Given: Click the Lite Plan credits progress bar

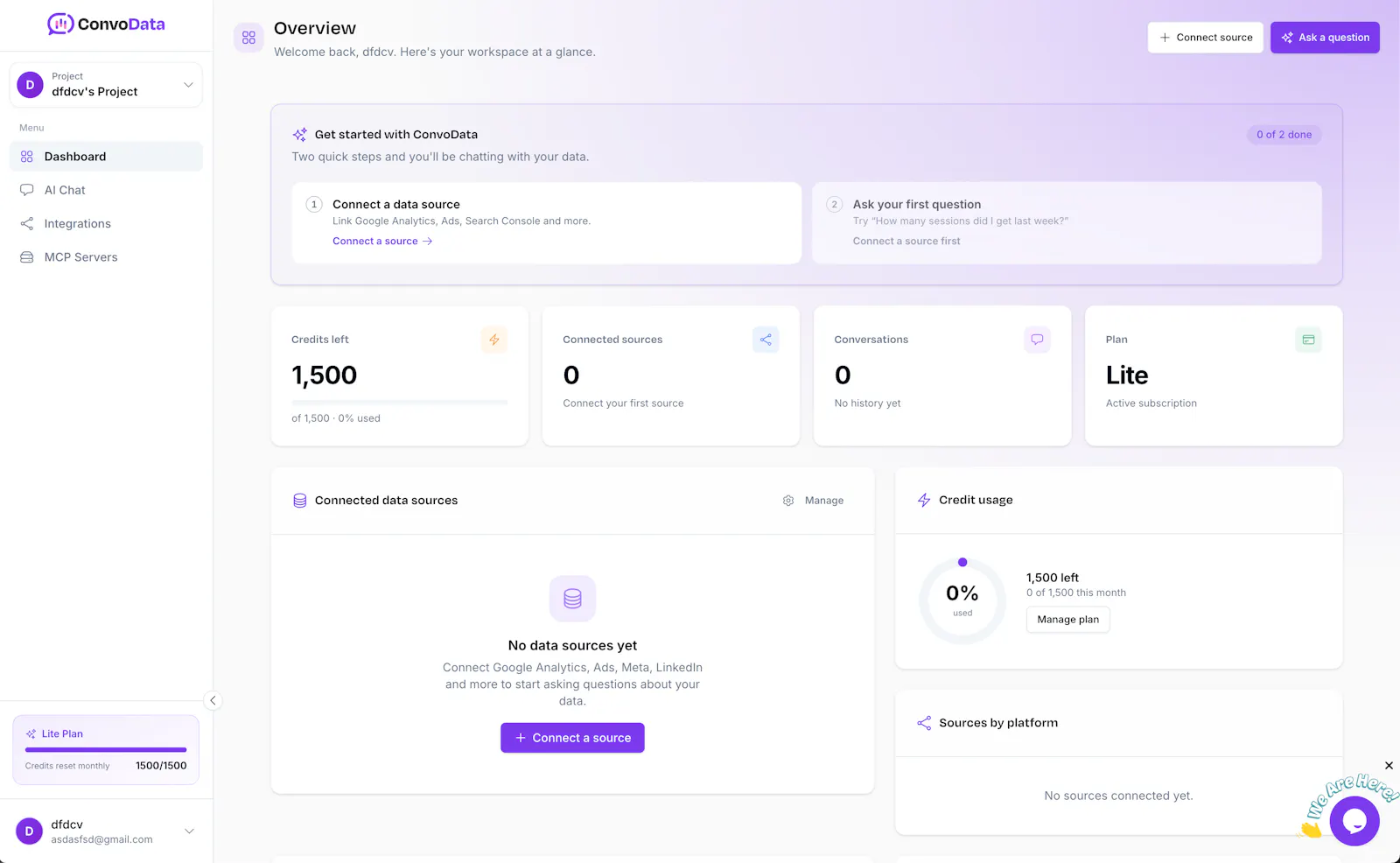Looking at the screenshot, I should point(106,750).
